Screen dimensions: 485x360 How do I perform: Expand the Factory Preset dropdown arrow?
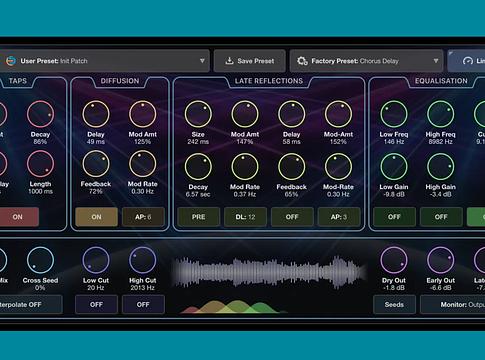[x=436, y=61]
